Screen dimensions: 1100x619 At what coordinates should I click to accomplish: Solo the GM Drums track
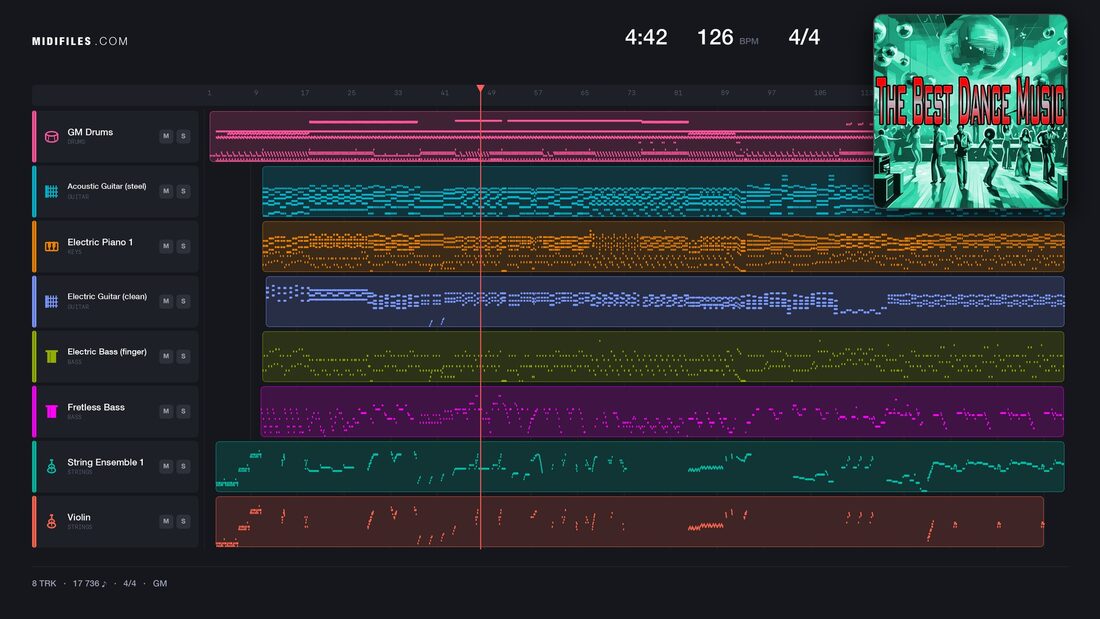click(183, 136)
